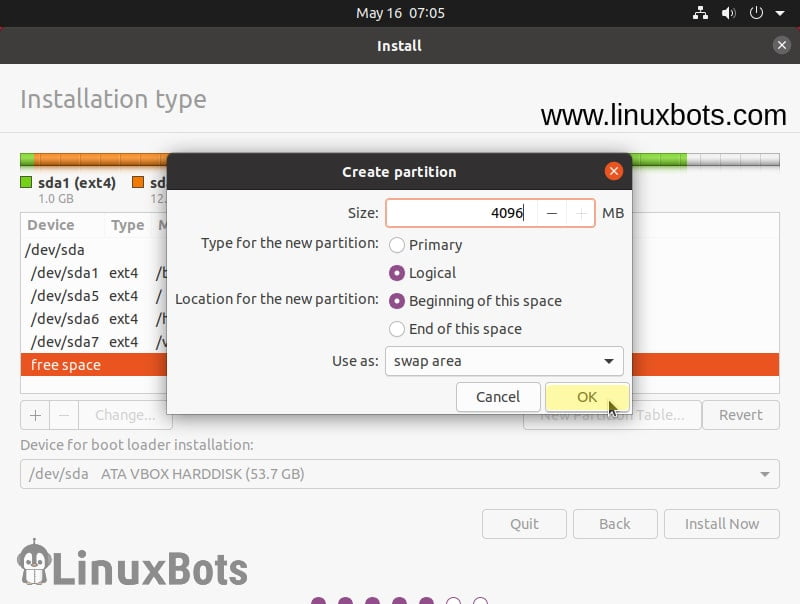Select the End of this space option
This screenshot has width=800, height=604.
pos(397,329)
